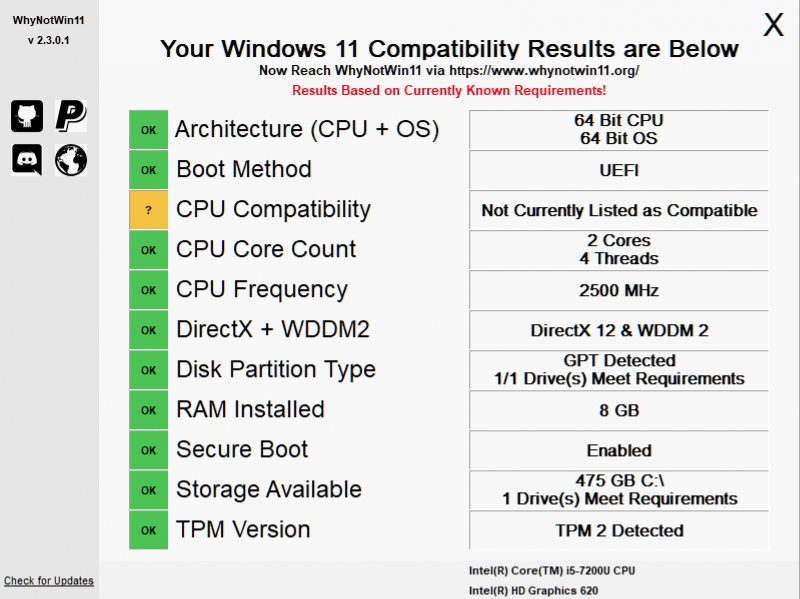Click the '2500 MHz' CPU frequency result
This screenshot has width=800, height=599.
619,290
